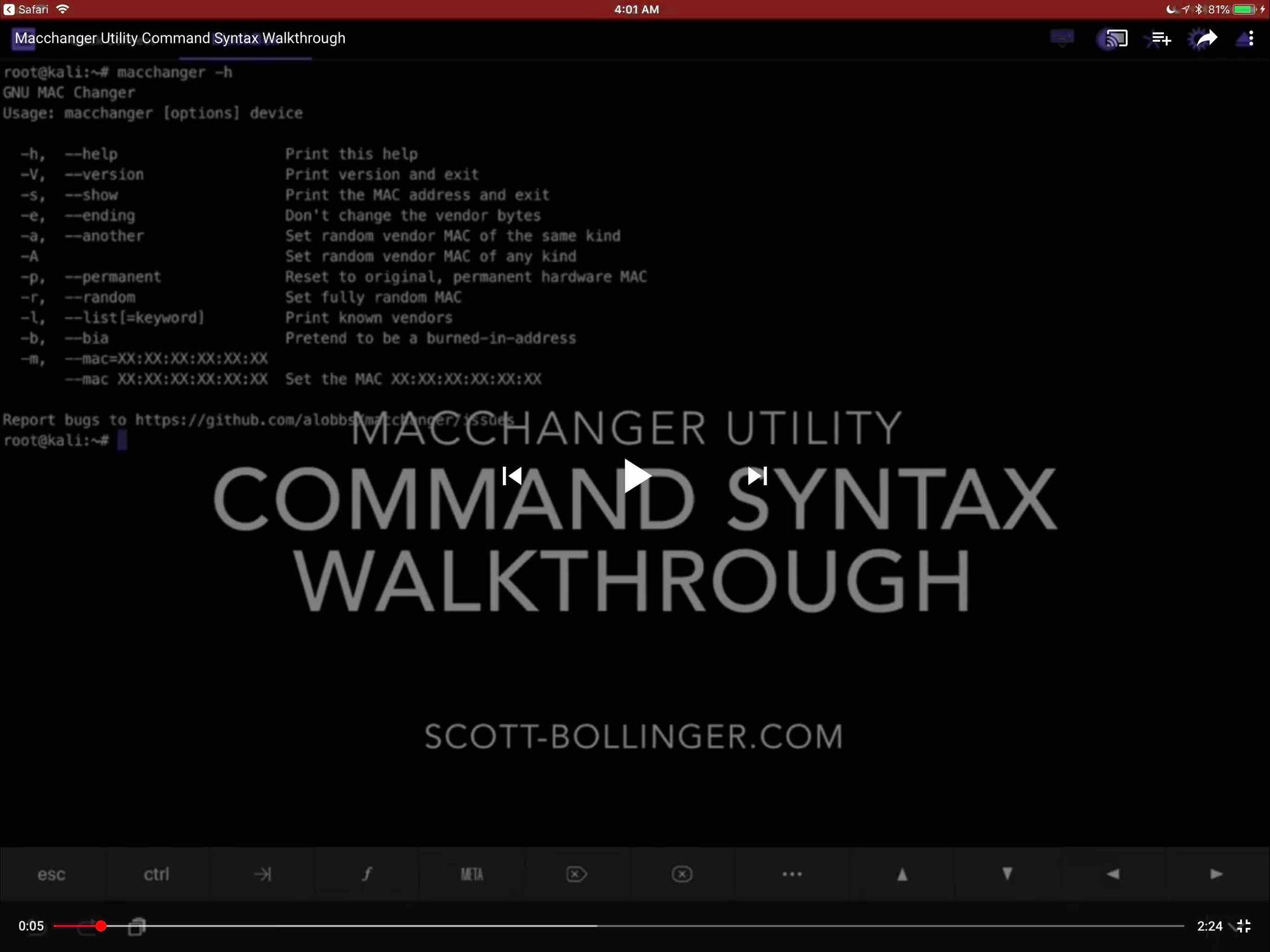The width and height of the screenshot is (1270, 952).
Task: Tap the tab arrow key
Action: pos(262,875)
